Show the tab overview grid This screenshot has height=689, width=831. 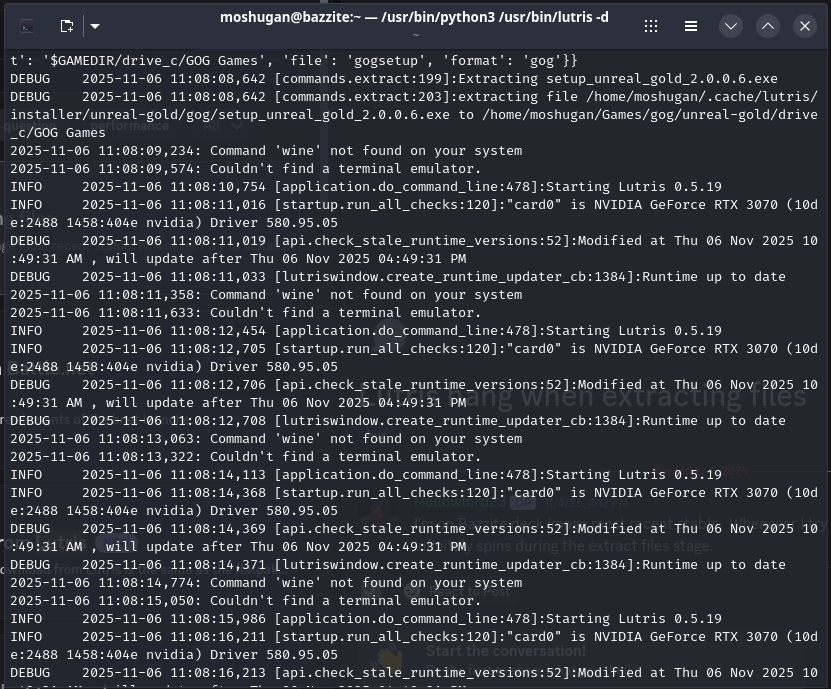(x=651, y=26)
